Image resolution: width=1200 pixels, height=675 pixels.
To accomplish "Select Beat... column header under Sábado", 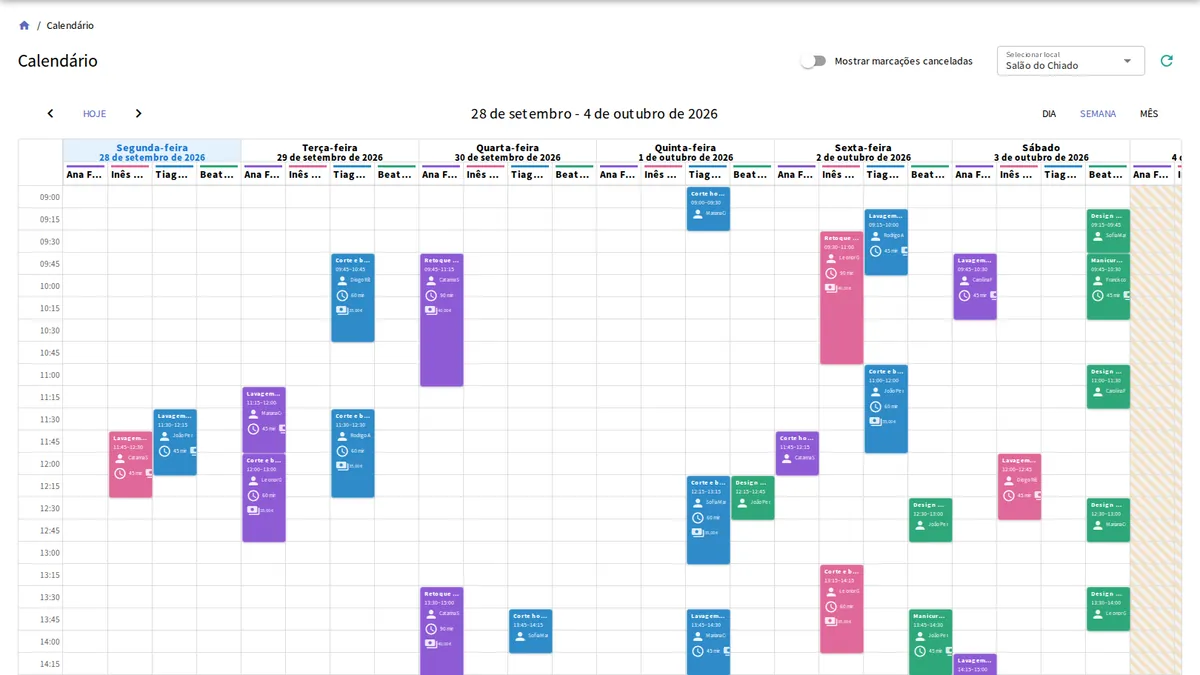I will tap(1108, 174).
